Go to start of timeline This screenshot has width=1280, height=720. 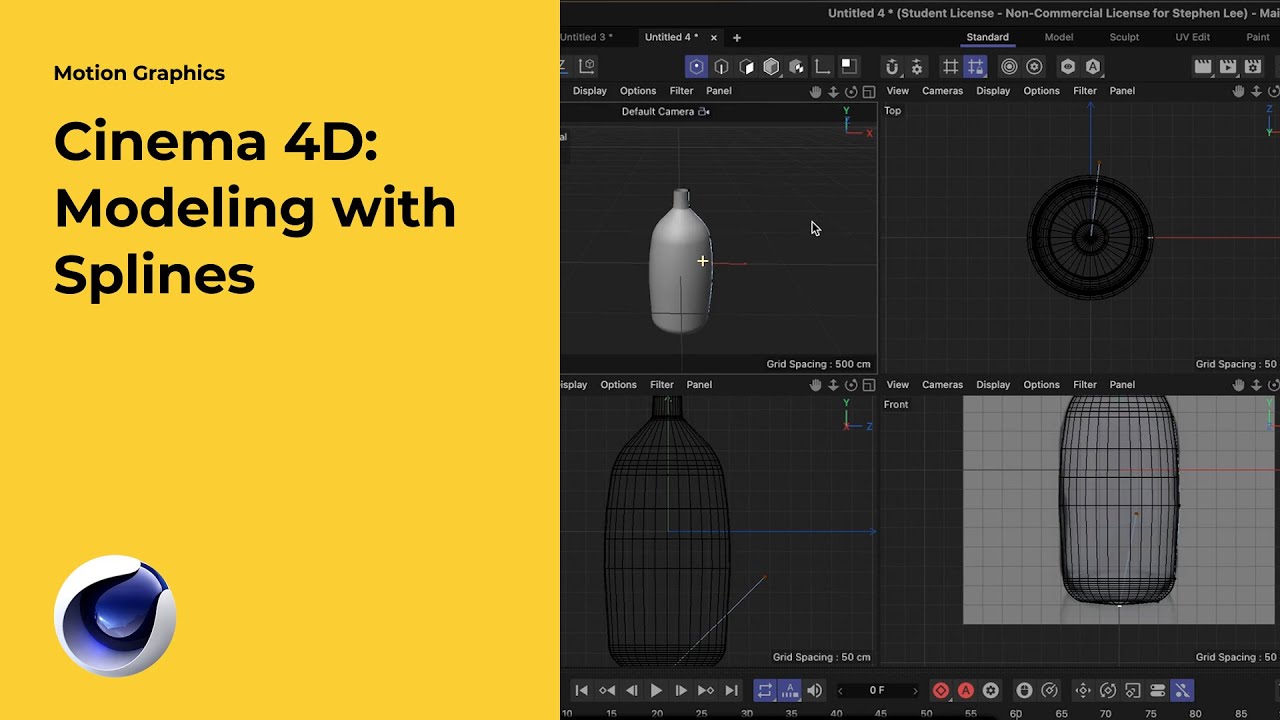(x=581, y=690)
